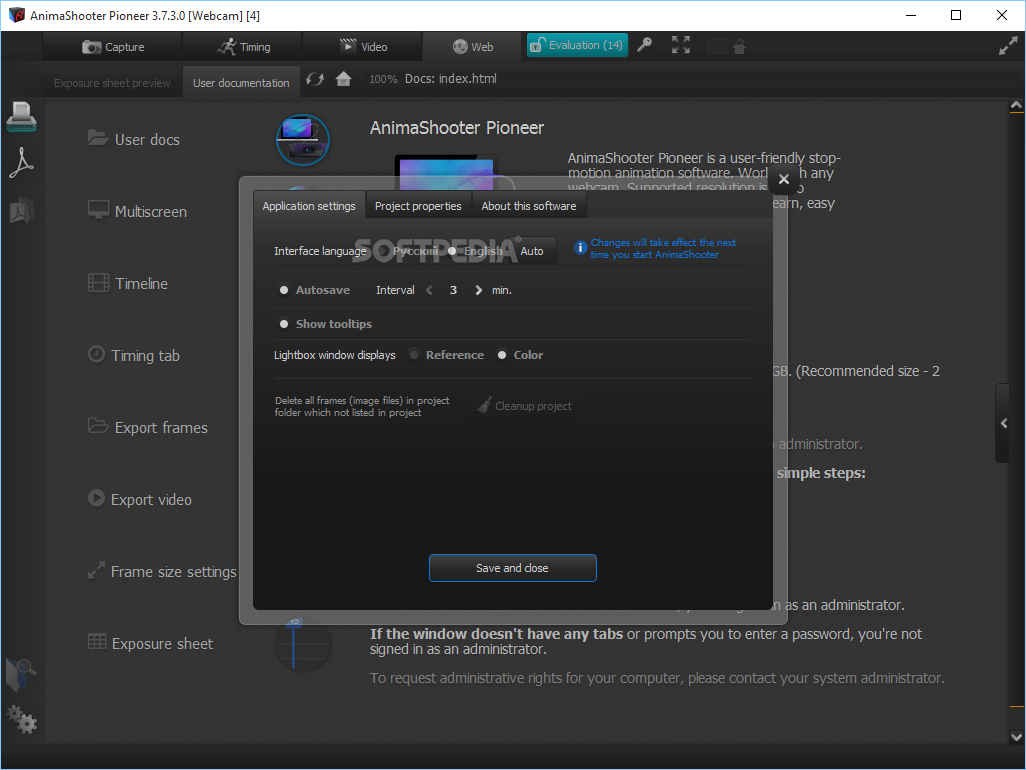Decrease autosave interval with left arrow
This screenshot has height=770, width=1026.
[429, 290]
